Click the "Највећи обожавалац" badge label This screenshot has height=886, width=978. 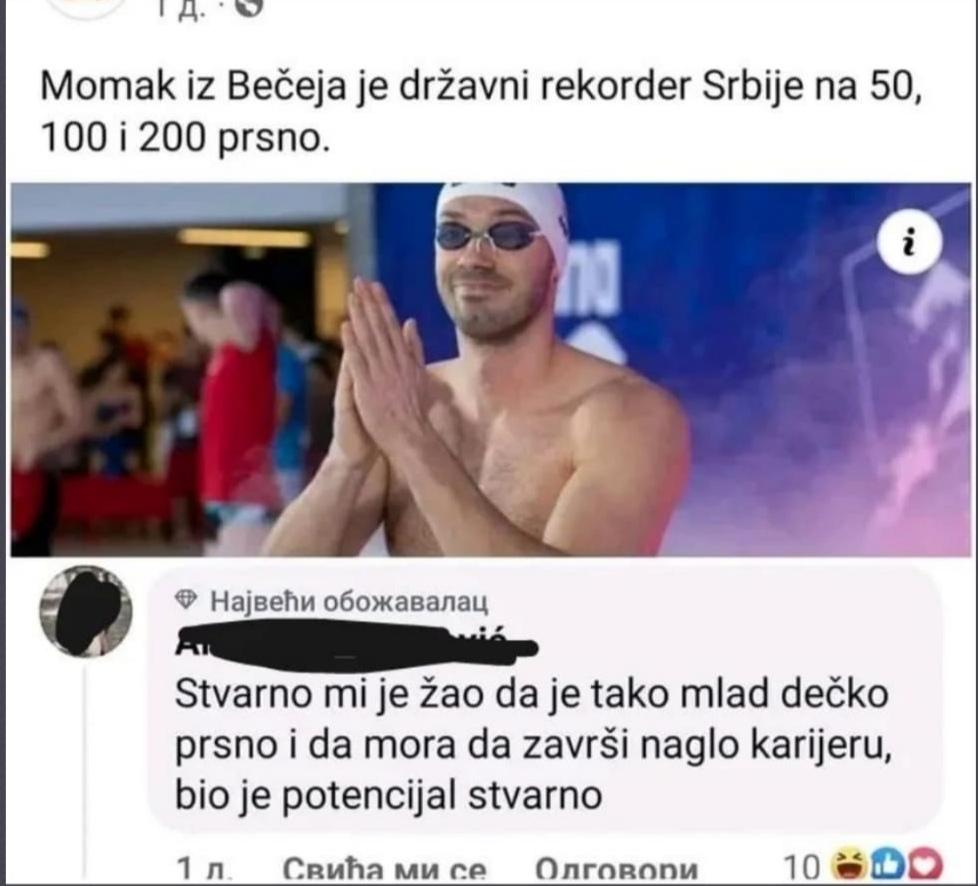(349, 601)
